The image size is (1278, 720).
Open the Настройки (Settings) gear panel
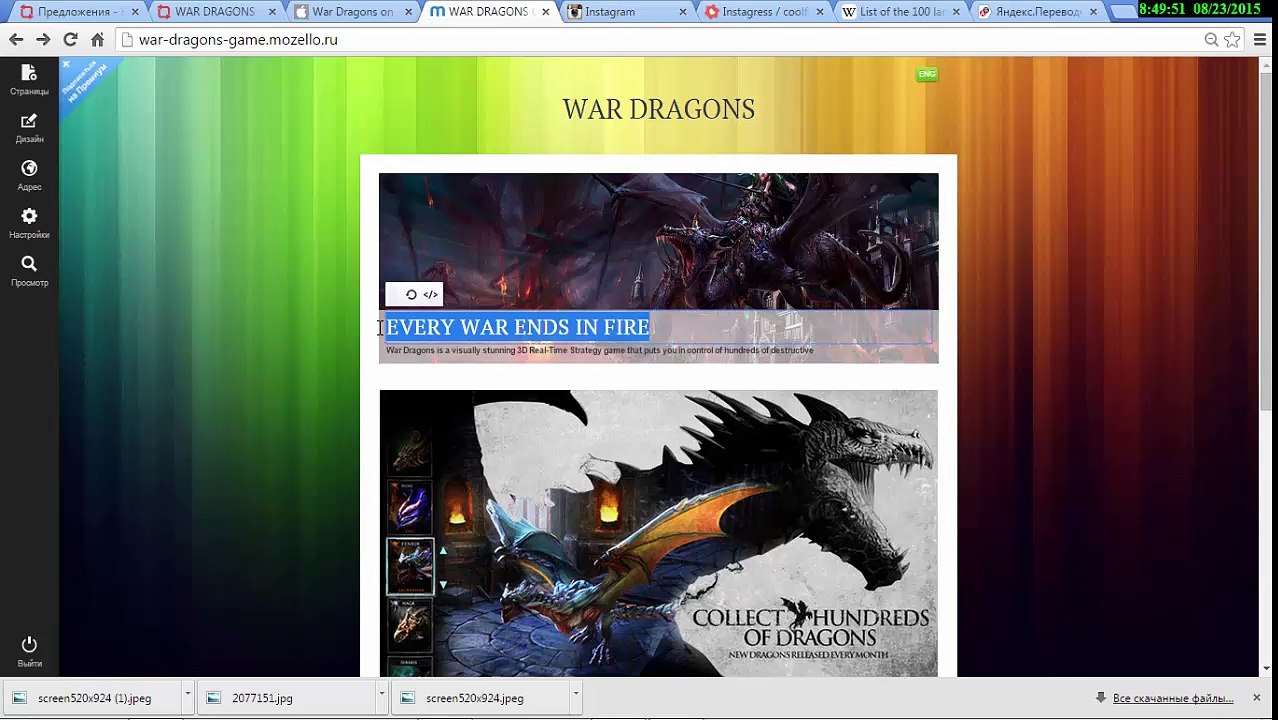point(29,224)
